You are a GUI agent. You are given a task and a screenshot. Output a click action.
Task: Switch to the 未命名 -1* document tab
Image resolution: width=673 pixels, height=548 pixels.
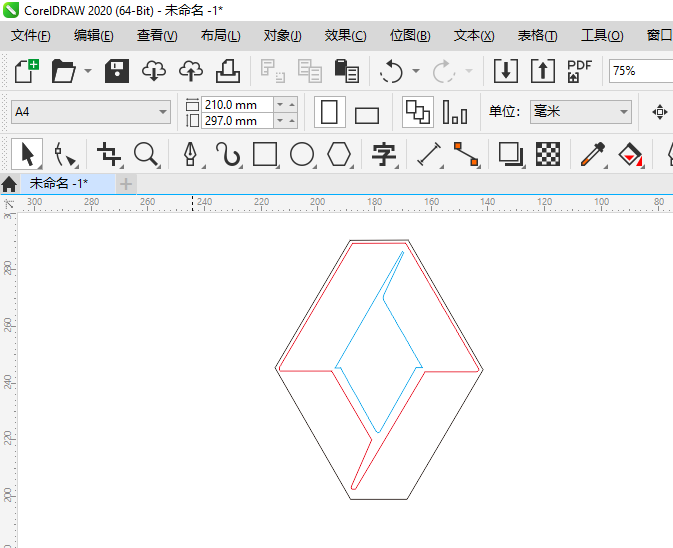pyautogui.click(x=58, y=183)
